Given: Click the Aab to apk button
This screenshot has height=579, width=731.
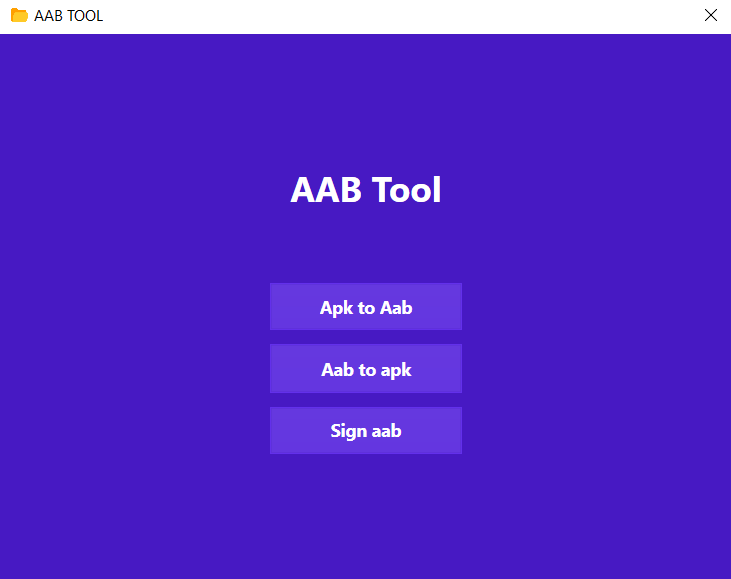Looking at the screenshot, I should coord(366,369).
